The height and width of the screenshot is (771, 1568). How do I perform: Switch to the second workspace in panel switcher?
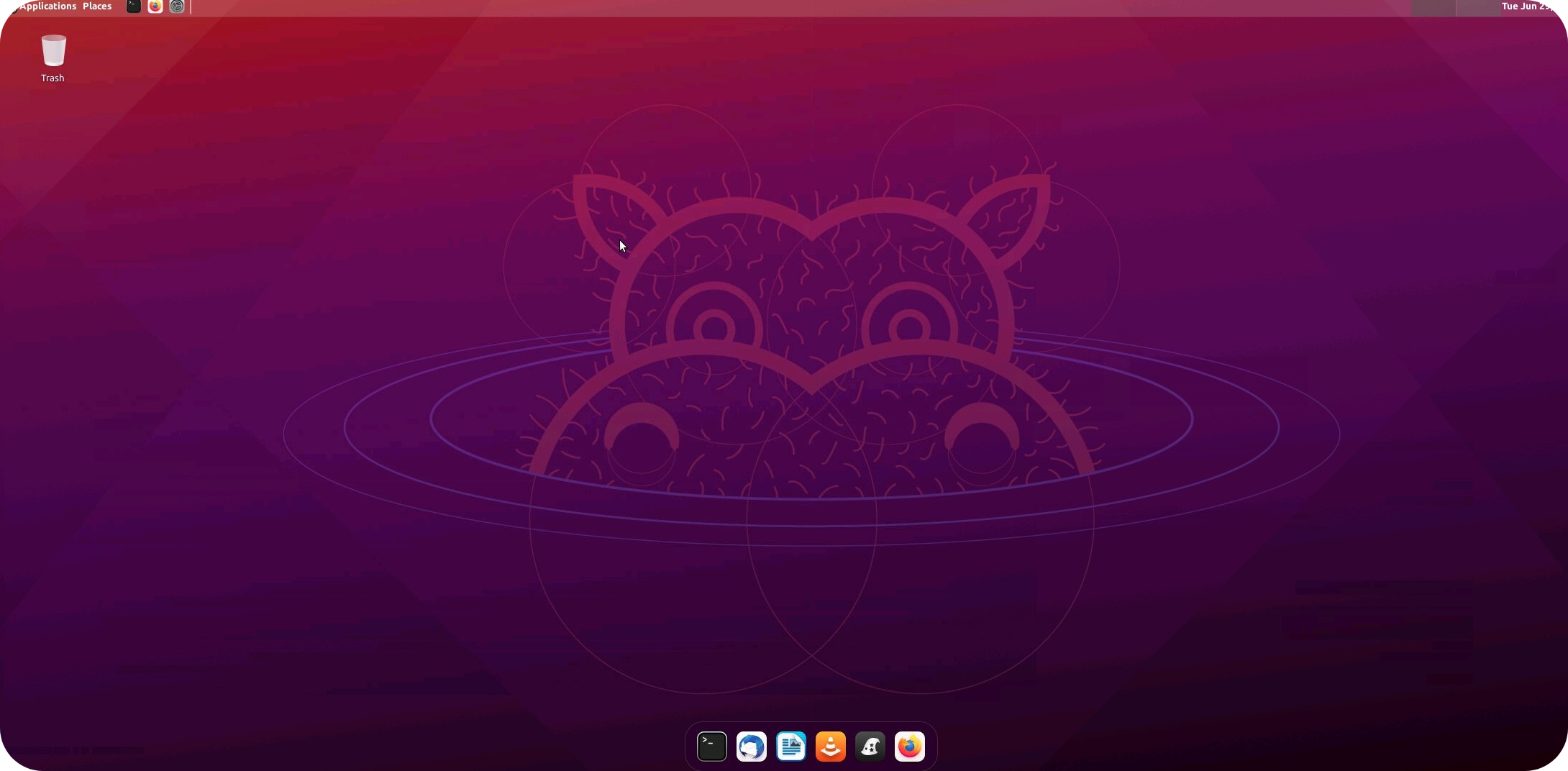point(1478,7)
